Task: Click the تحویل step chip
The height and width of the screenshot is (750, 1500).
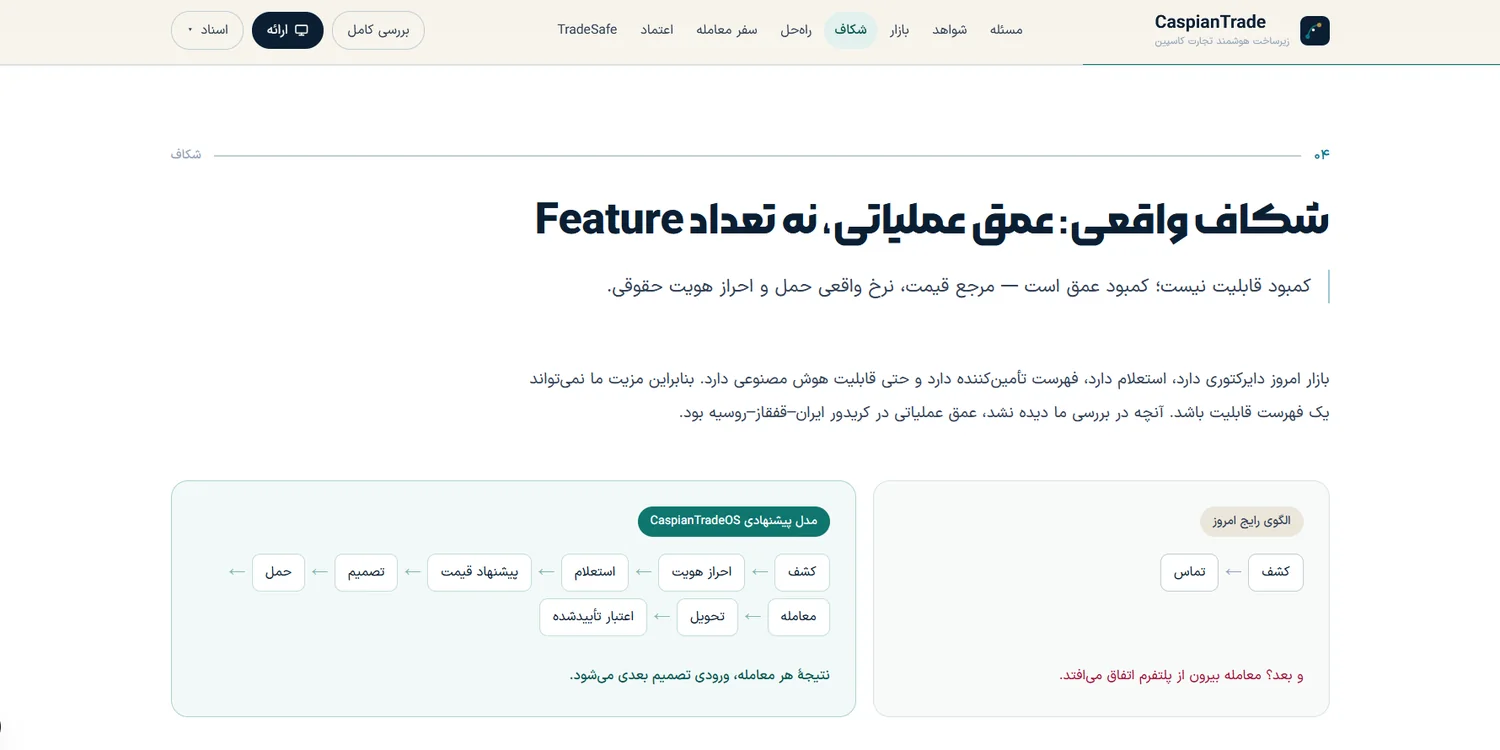Action: (707, 617)
